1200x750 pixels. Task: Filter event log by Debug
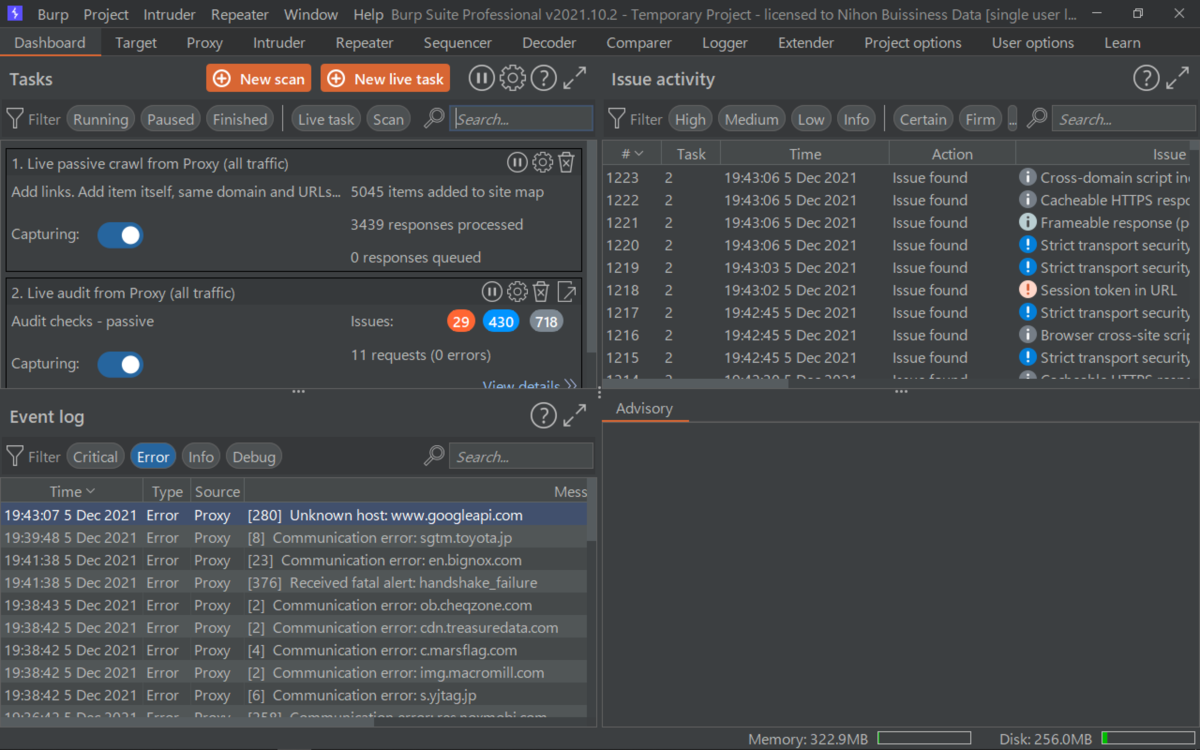click(253, 457)
